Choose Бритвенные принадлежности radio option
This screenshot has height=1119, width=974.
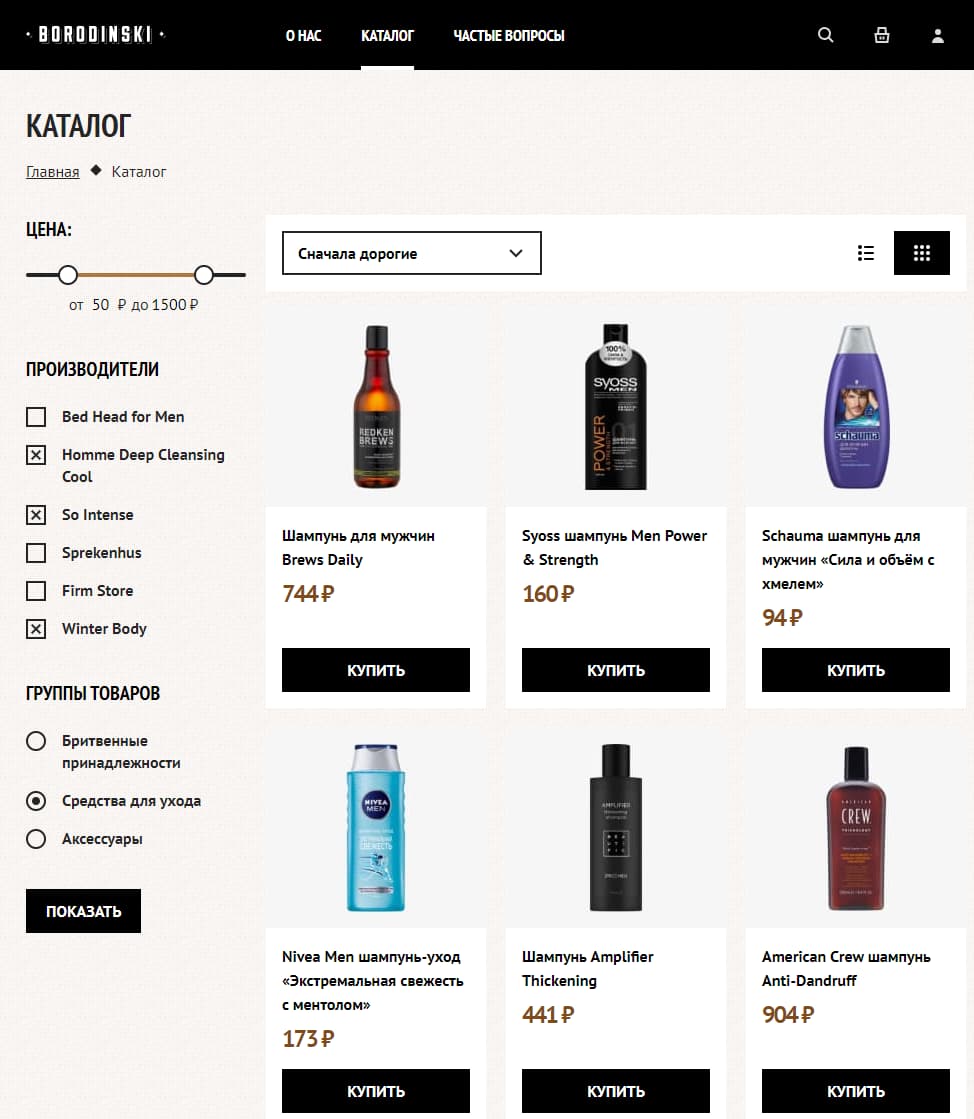(36, 741)
